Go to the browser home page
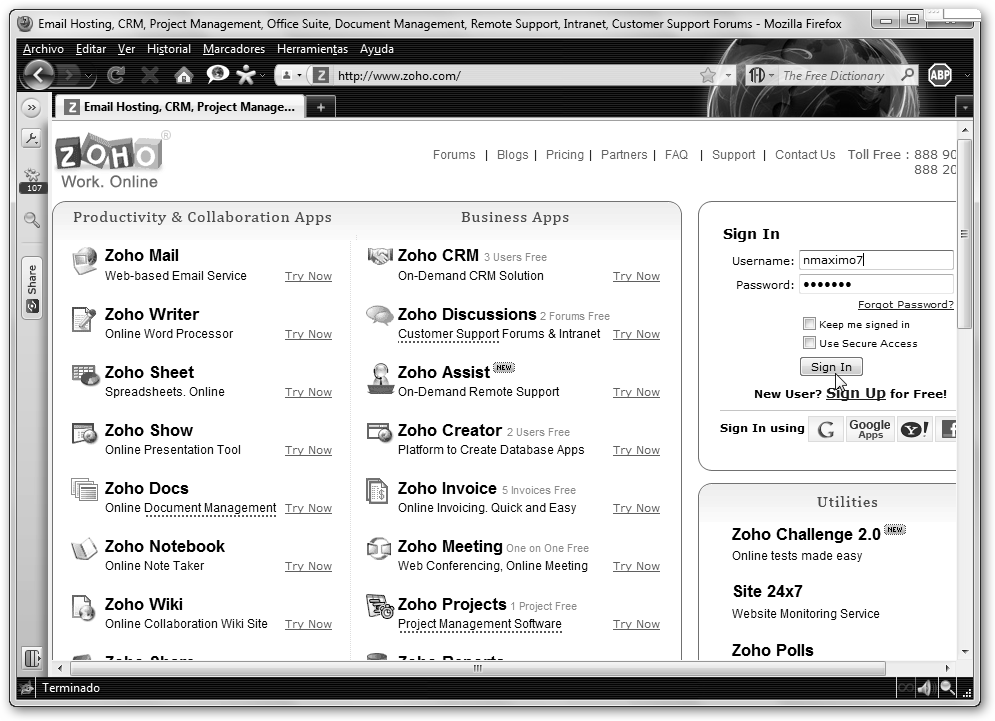The height and width of the screenshot is (721, 995). (x=183, y=75)
